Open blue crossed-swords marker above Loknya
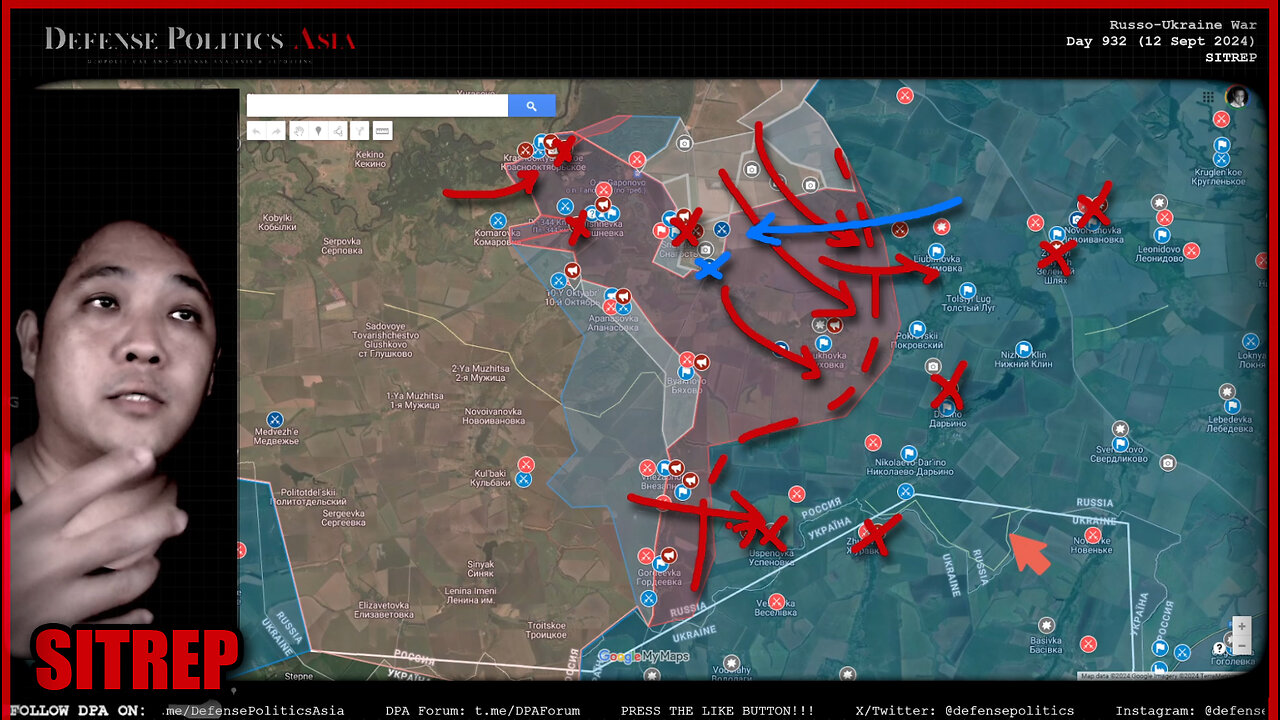The image size is (1280, 720). tap(1251, 341)
